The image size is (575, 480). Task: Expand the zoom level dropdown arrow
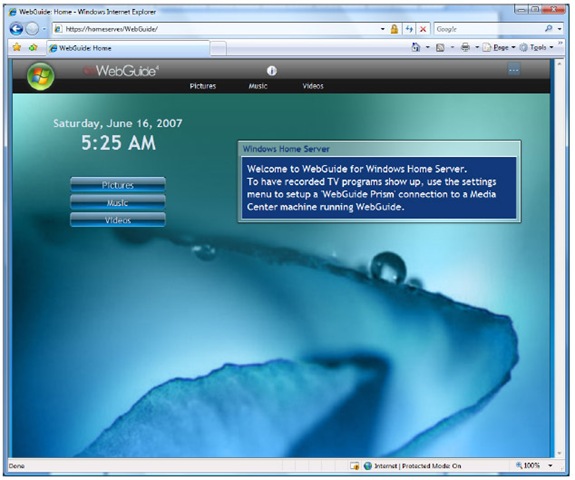[x=550, y=466]
